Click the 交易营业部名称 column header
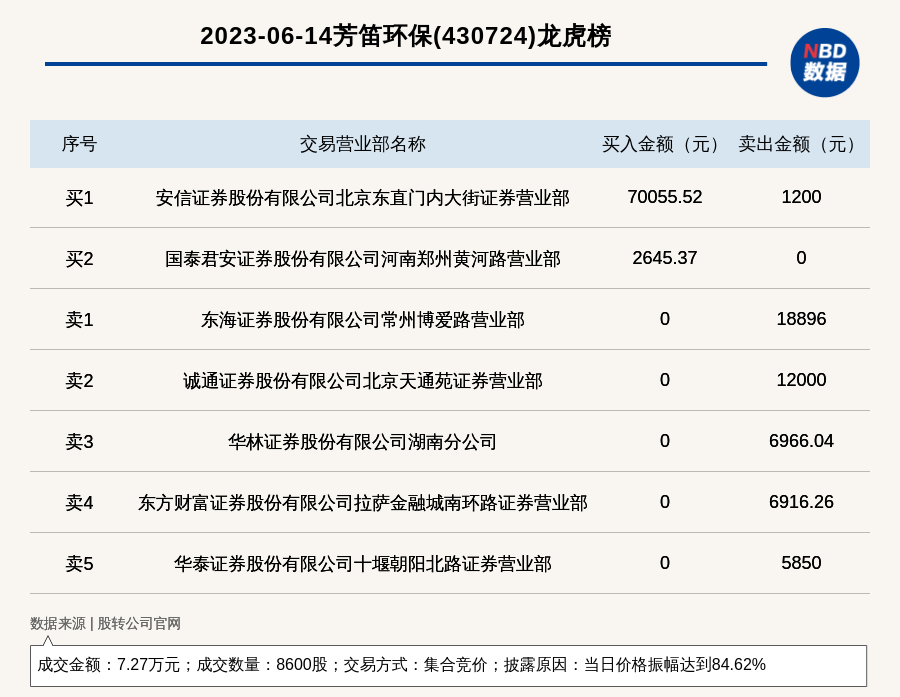Viewport: 900px width, 697px height. (x=362, y=144)
